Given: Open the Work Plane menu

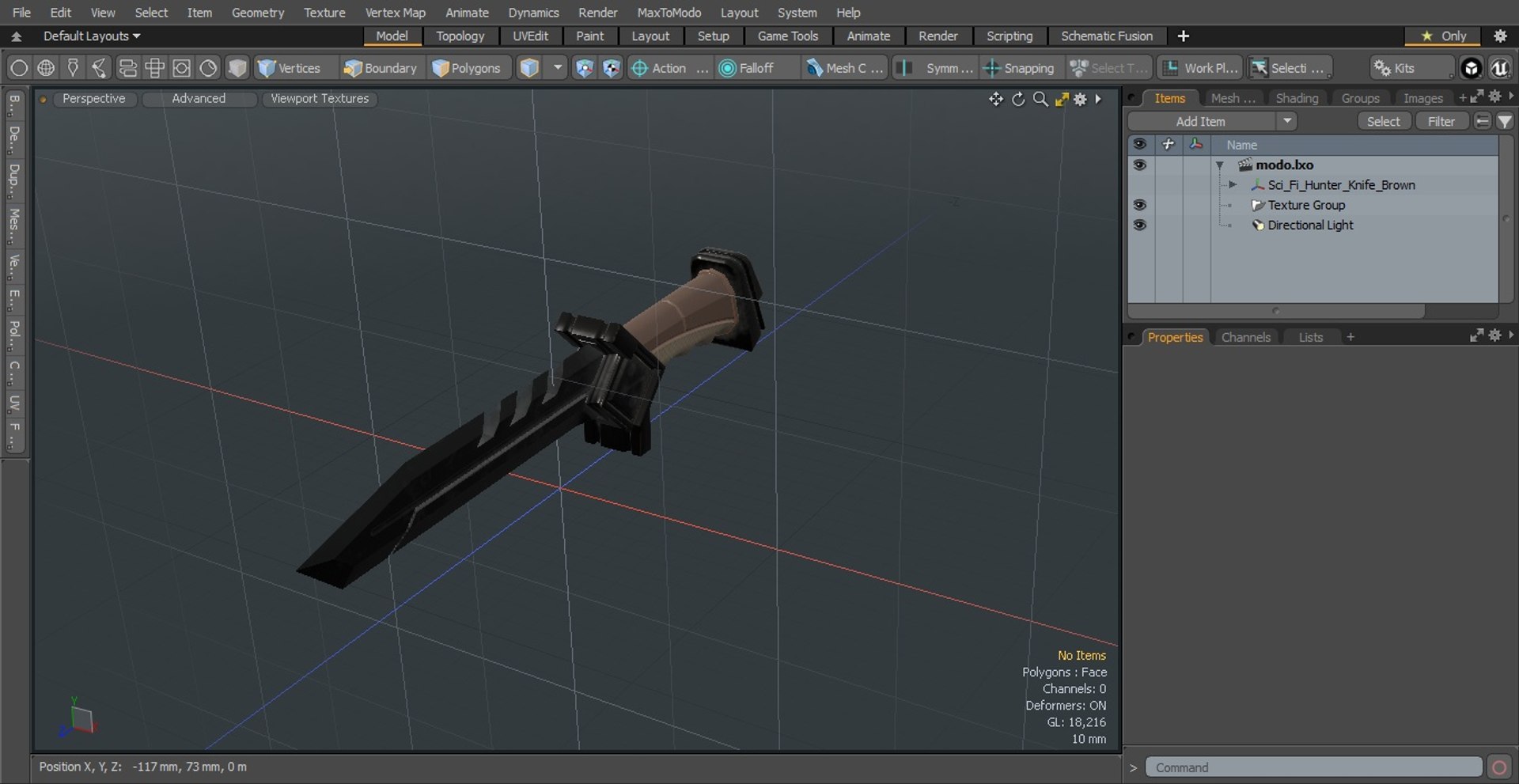Looking at the screenshot, I should click(1200, 68).
